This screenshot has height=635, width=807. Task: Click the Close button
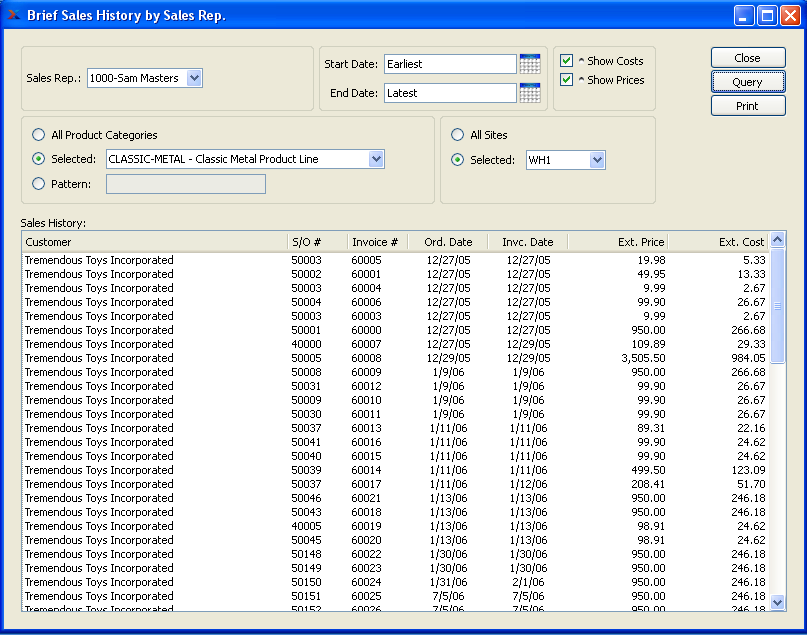pos(747,58)
